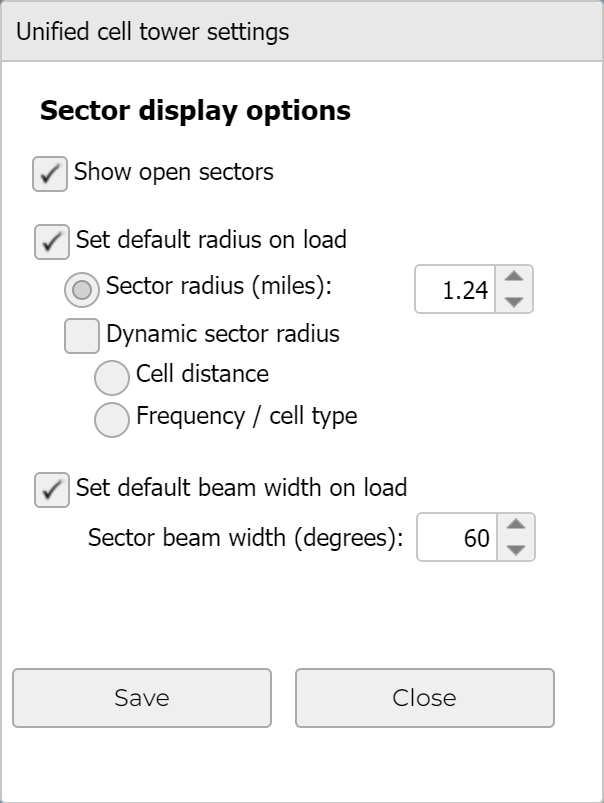Enable the Dynamic sector radius checkbox
The image size is (604, 803).
[x=82, y=334]
